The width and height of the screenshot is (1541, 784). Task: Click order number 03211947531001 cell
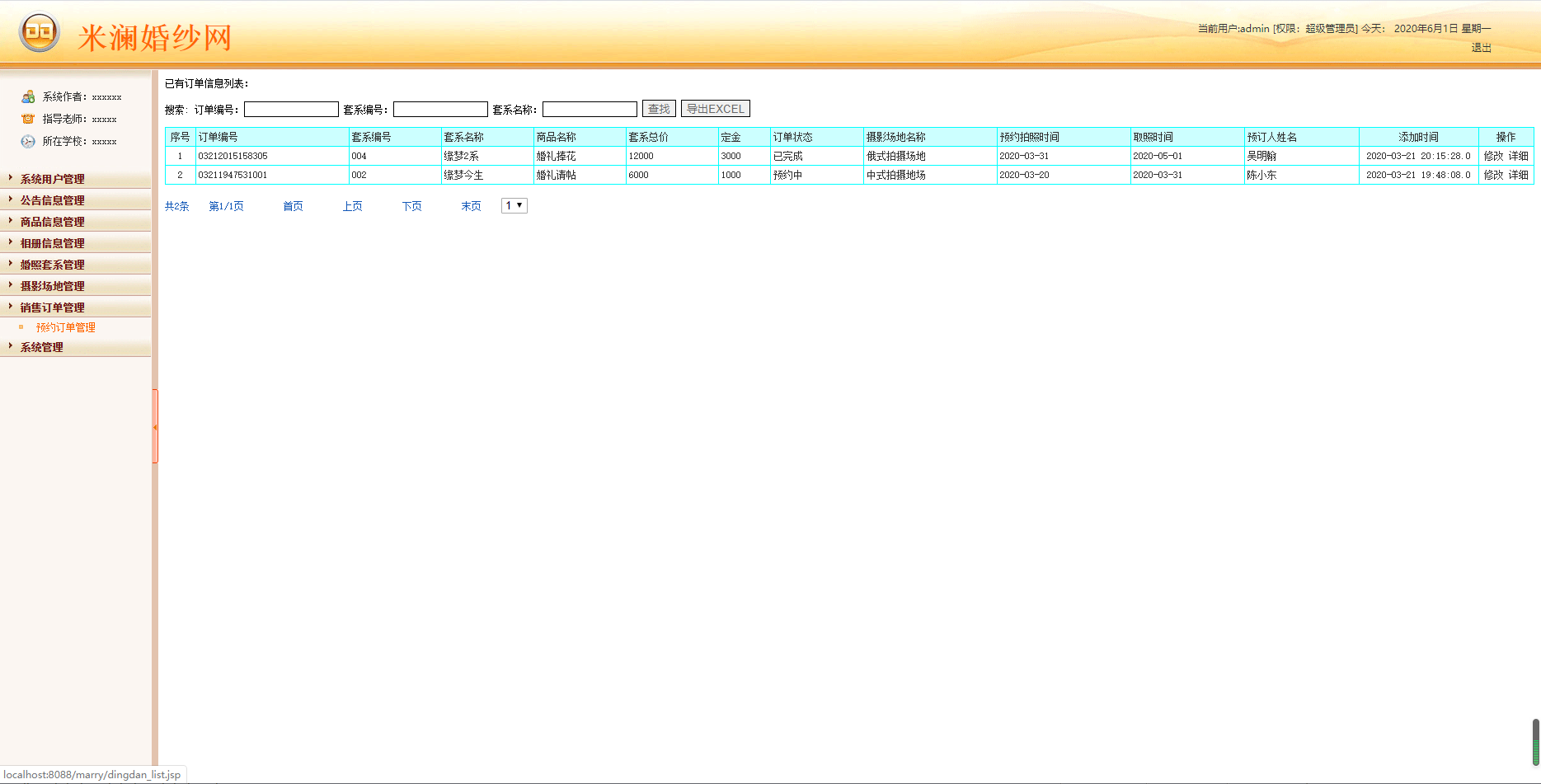pyautogui.click(x=272, y=175)
